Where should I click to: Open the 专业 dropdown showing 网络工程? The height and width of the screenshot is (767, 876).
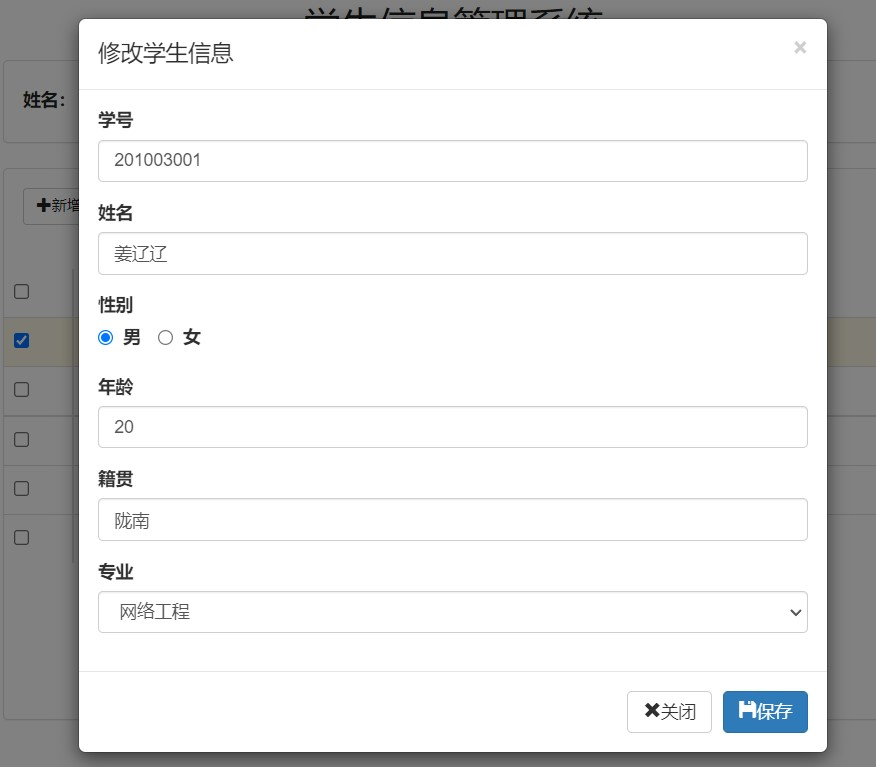coord(452,612)
